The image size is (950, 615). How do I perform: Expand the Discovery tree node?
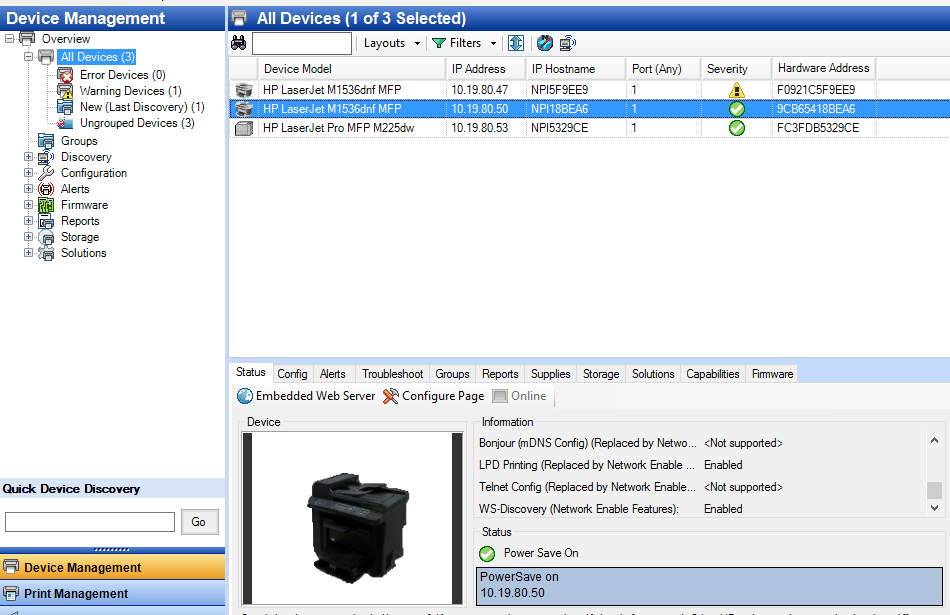[28, 157]
